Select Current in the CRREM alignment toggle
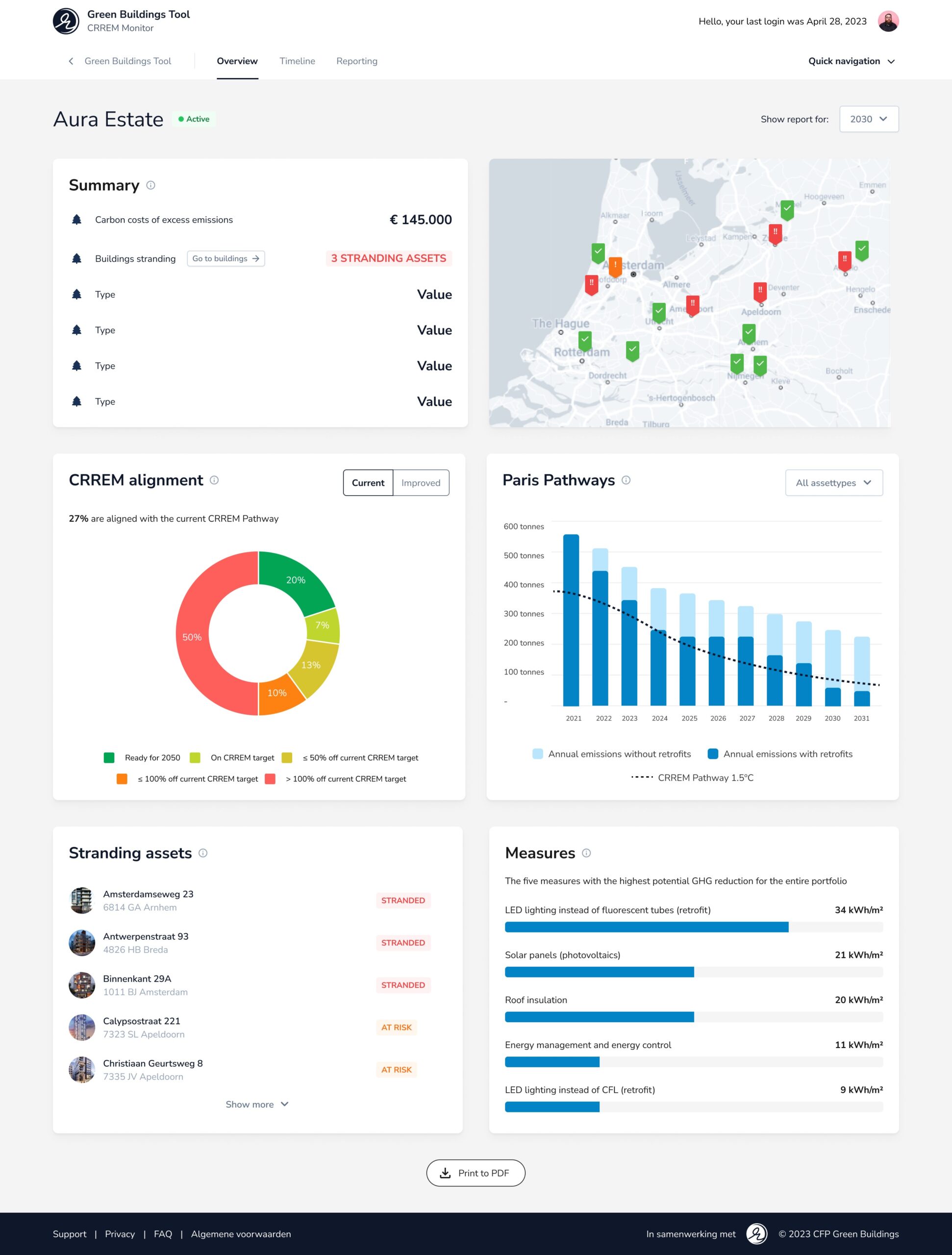The image size is (952, 1255). coord(368,483)
